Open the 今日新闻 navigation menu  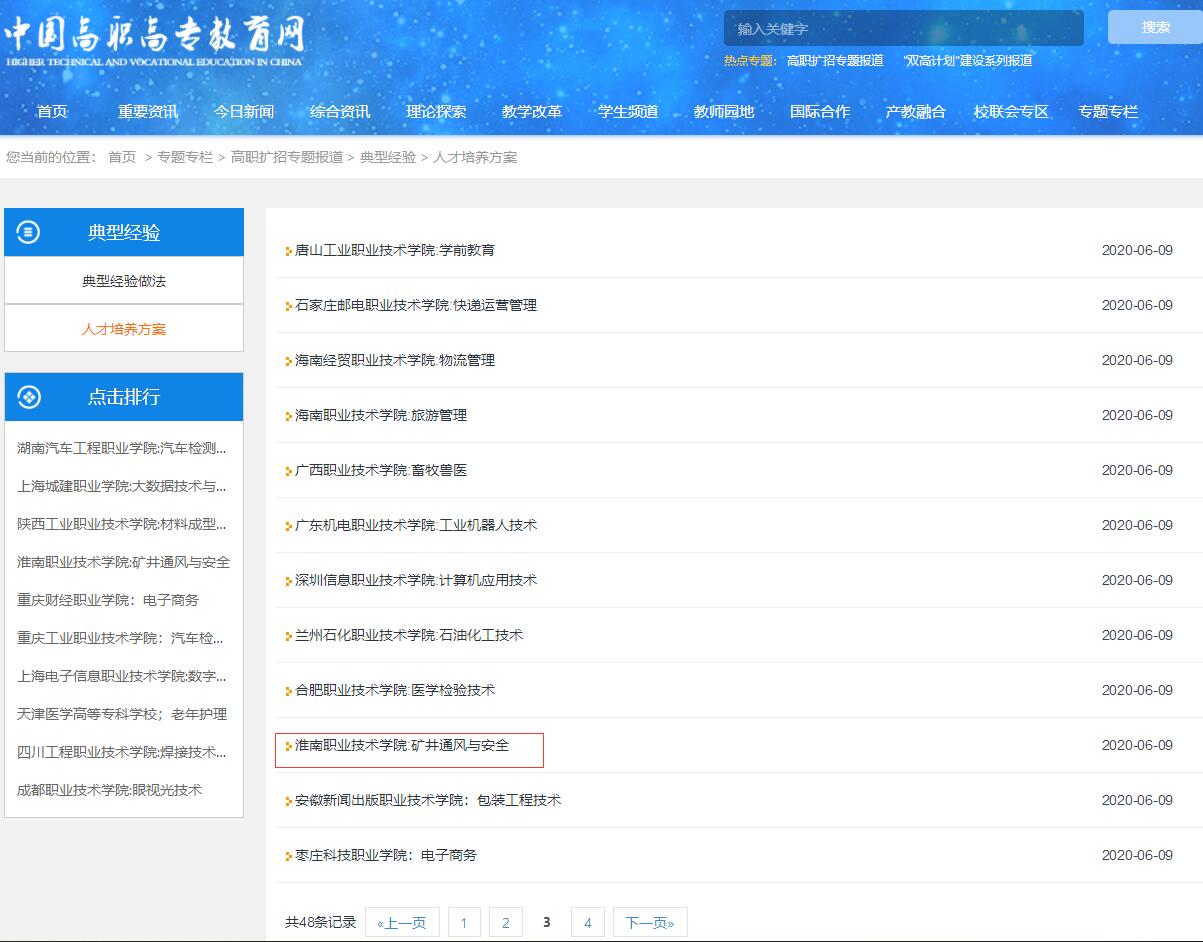click(244, 112)
